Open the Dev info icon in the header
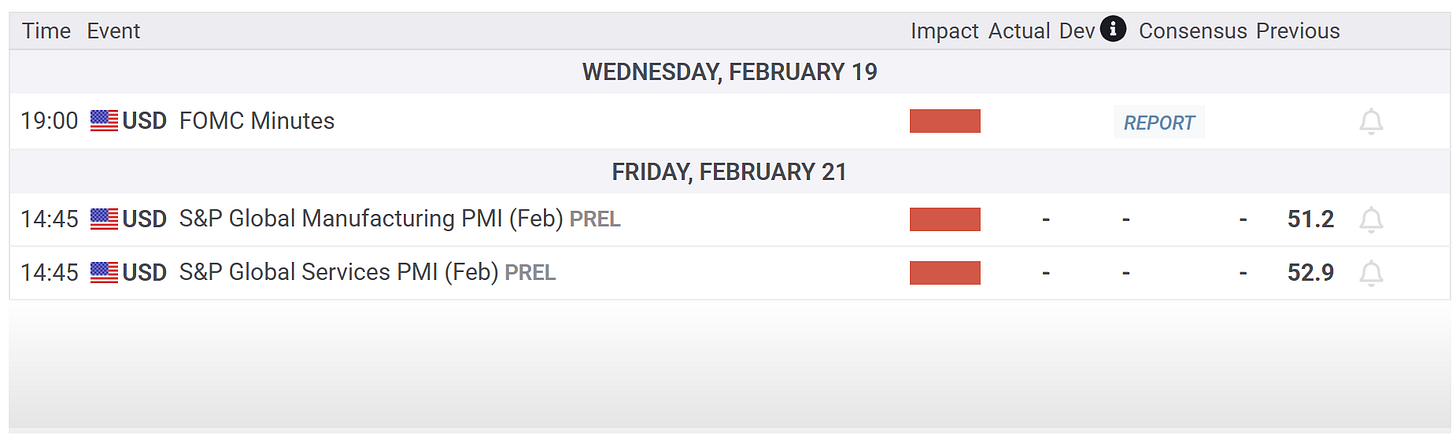 [x=1113, y=30]
